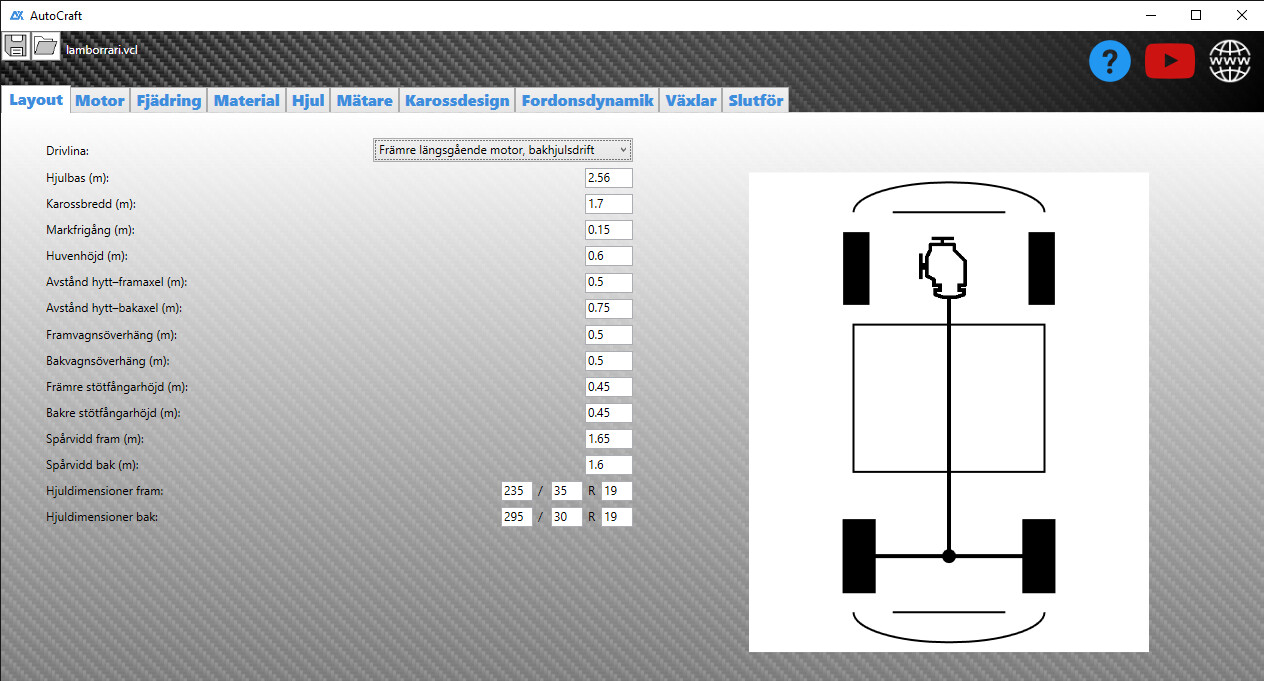Click the save floppy disk icon
The image size is (1264, 681).
pos(16,46)
